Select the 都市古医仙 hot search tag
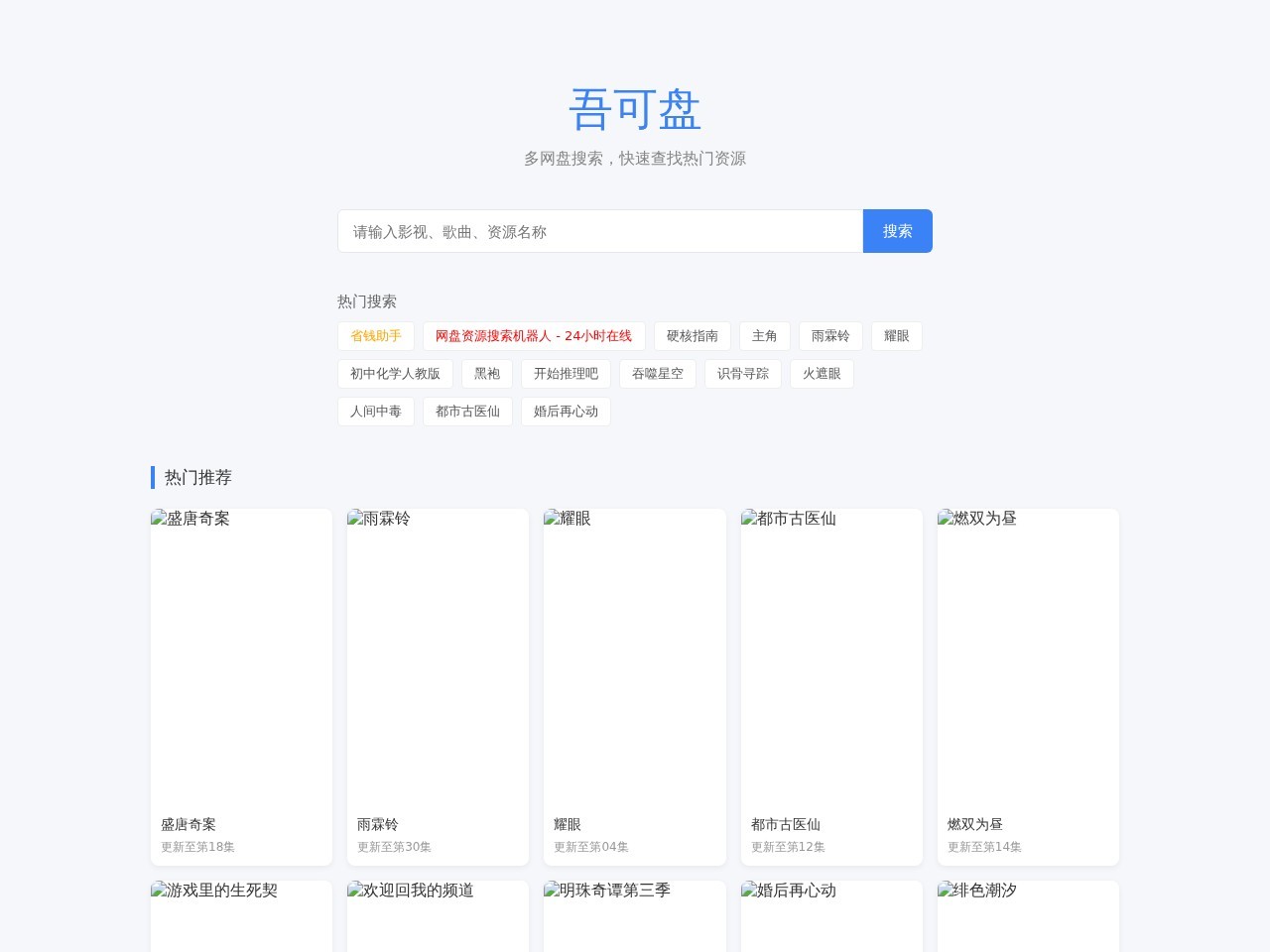Image resolution: width=1270 pixels, height=952 pixels. pyautogui.click(x=467, y=412)
